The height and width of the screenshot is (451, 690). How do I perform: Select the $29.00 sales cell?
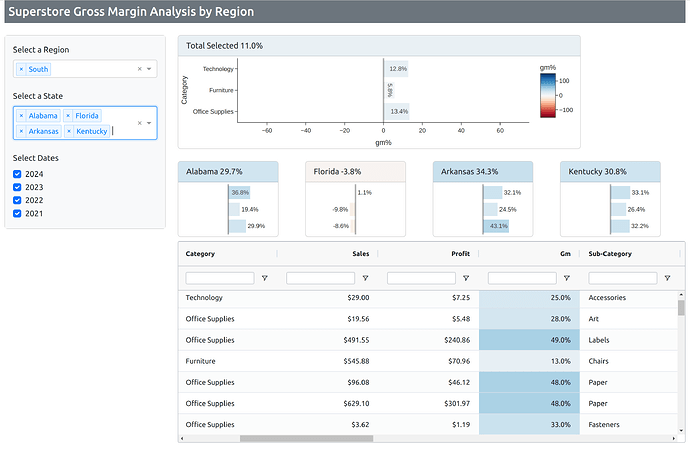327,298
